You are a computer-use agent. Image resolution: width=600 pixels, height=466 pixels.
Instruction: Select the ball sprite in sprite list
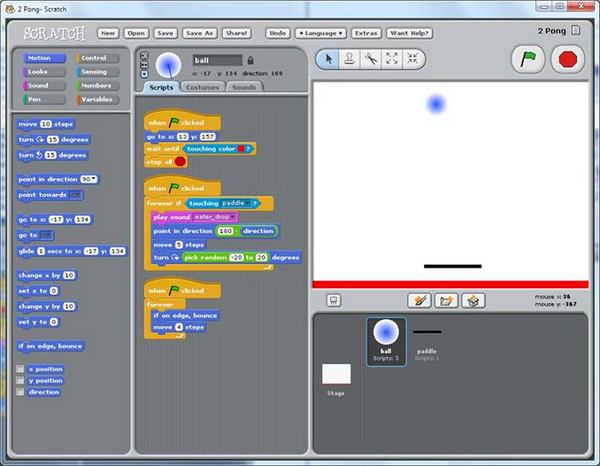386,341
